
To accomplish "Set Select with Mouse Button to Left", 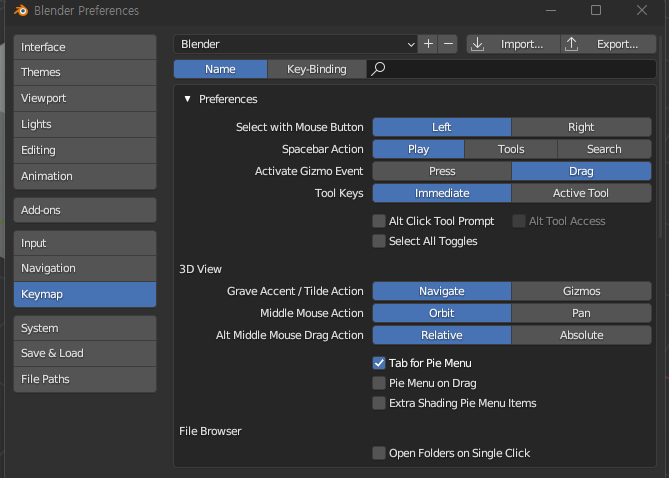I will 442,127.
